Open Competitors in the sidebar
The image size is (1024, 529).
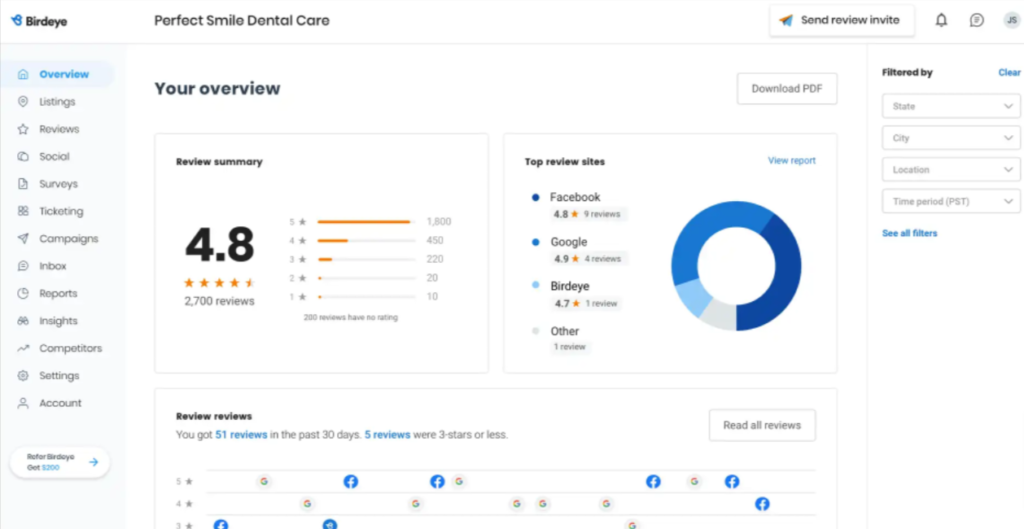tap(70, 349)
